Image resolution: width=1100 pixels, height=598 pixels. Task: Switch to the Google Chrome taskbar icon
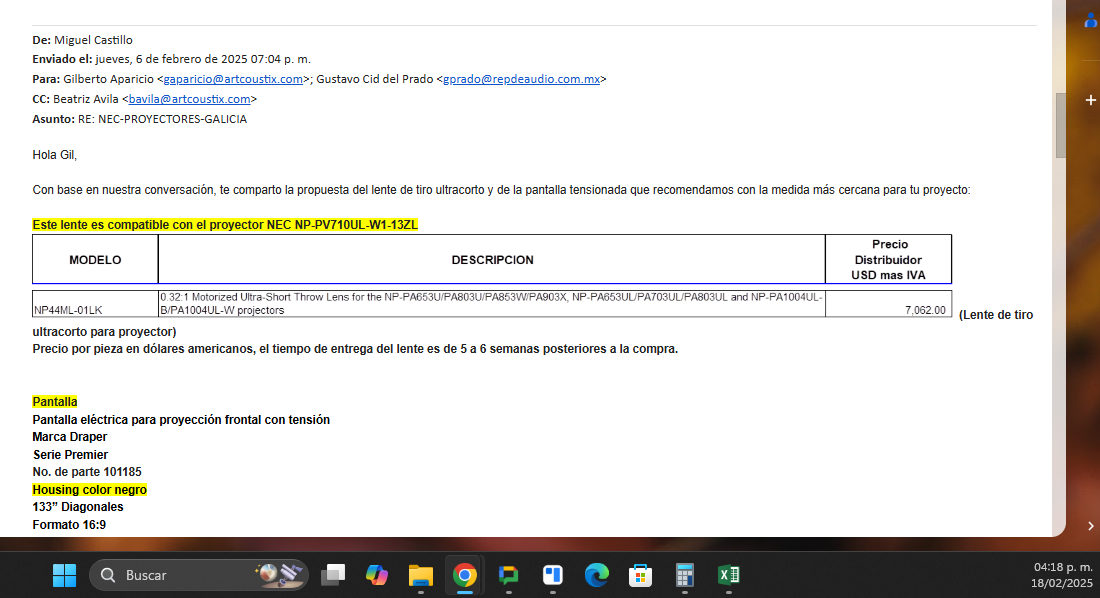(464, 576)
